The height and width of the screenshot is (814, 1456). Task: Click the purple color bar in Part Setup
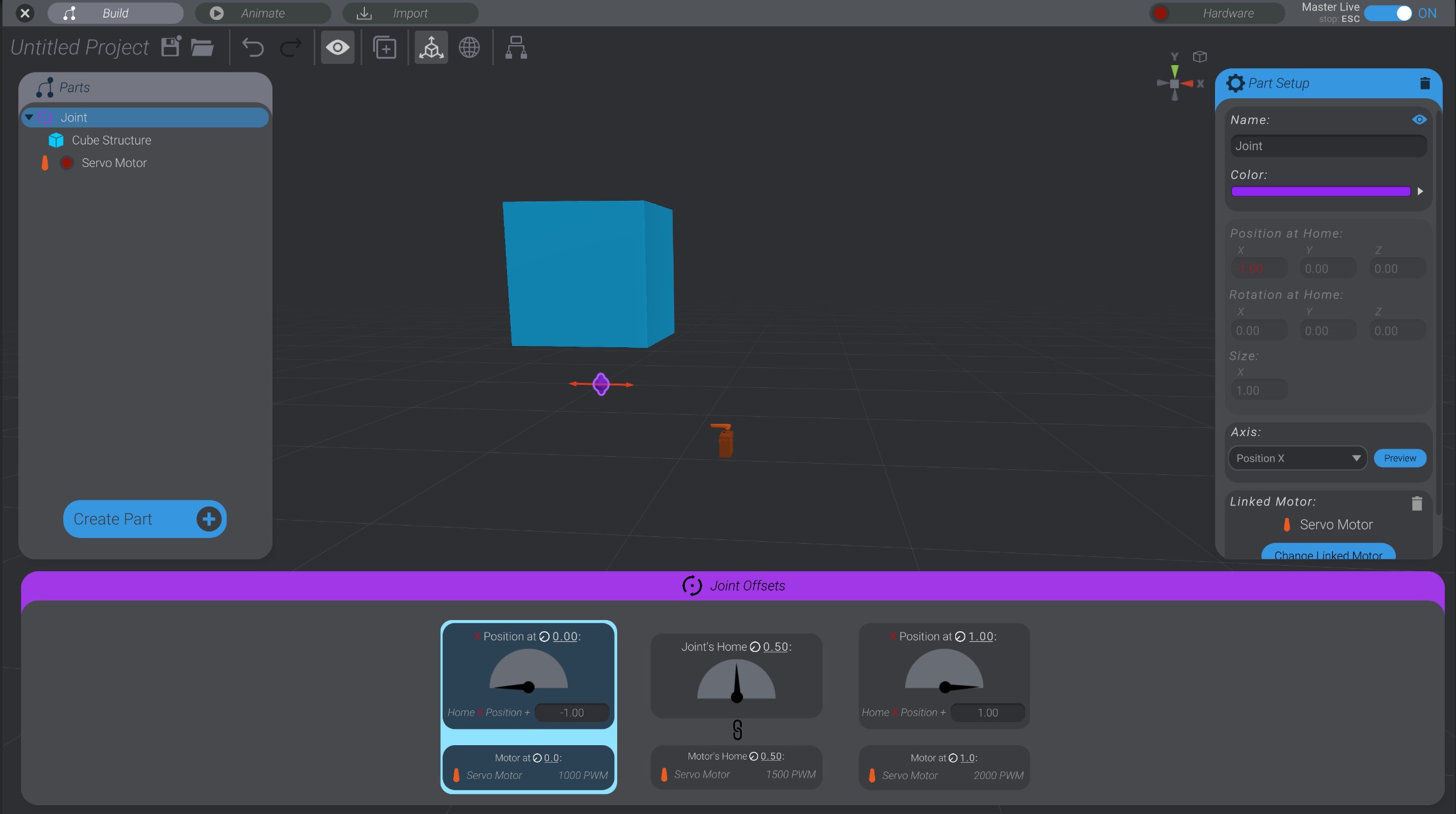point(1320,191)
